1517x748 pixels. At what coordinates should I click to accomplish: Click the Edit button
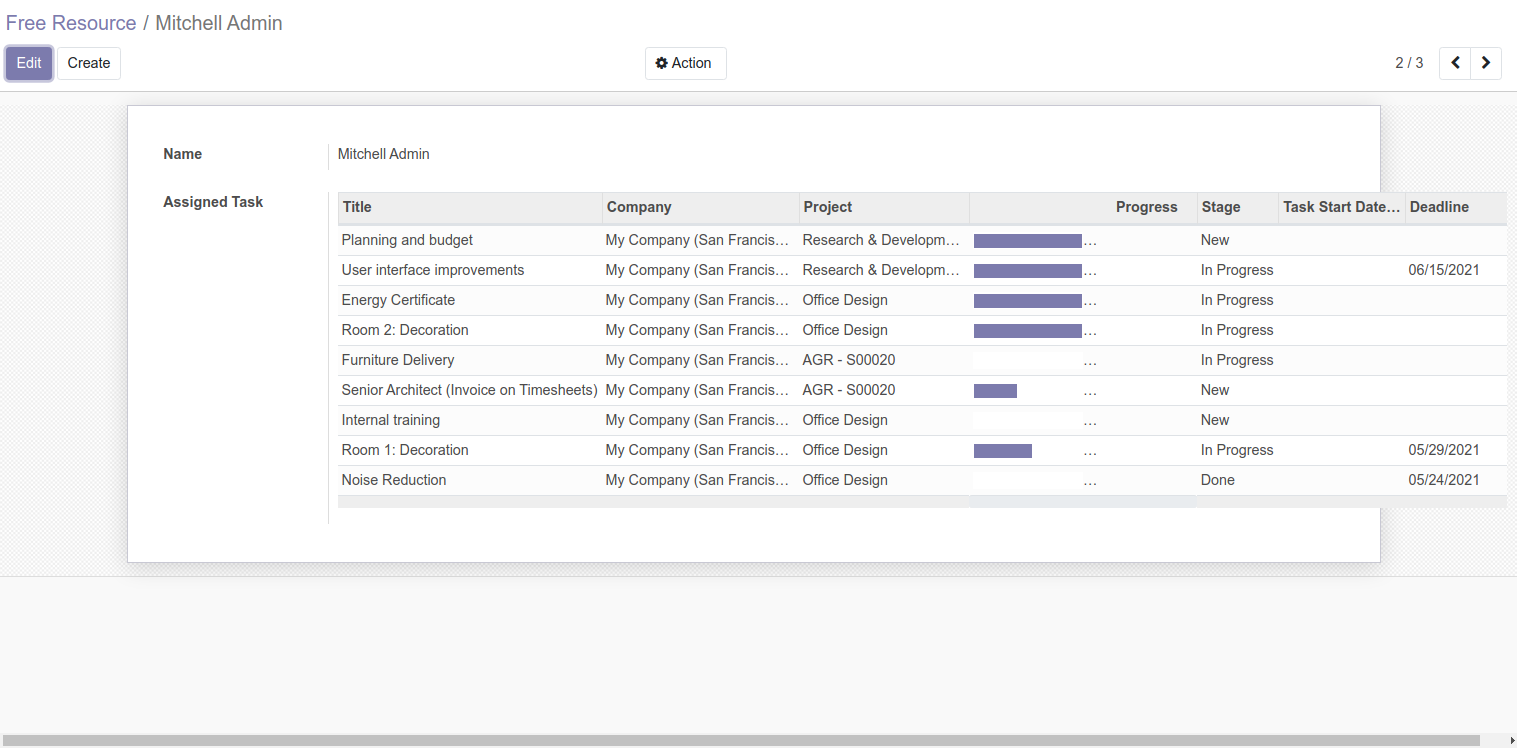[x=29, y=63]
